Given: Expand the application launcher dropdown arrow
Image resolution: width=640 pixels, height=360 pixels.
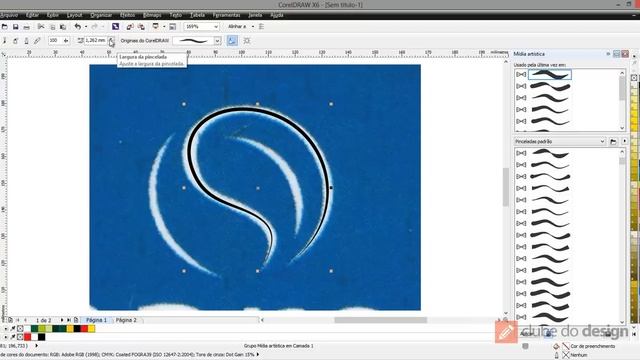Looking at the screenshot, I should [164, 27].
